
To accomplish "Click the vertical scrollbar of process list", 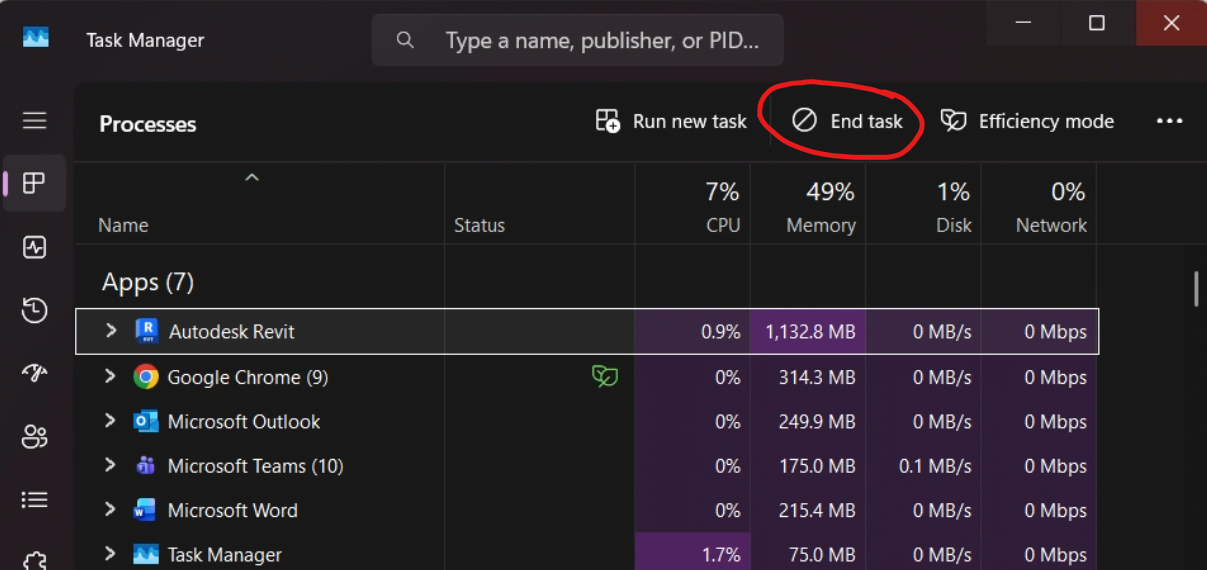I will pyautogui.click(x=1196, y=288).
